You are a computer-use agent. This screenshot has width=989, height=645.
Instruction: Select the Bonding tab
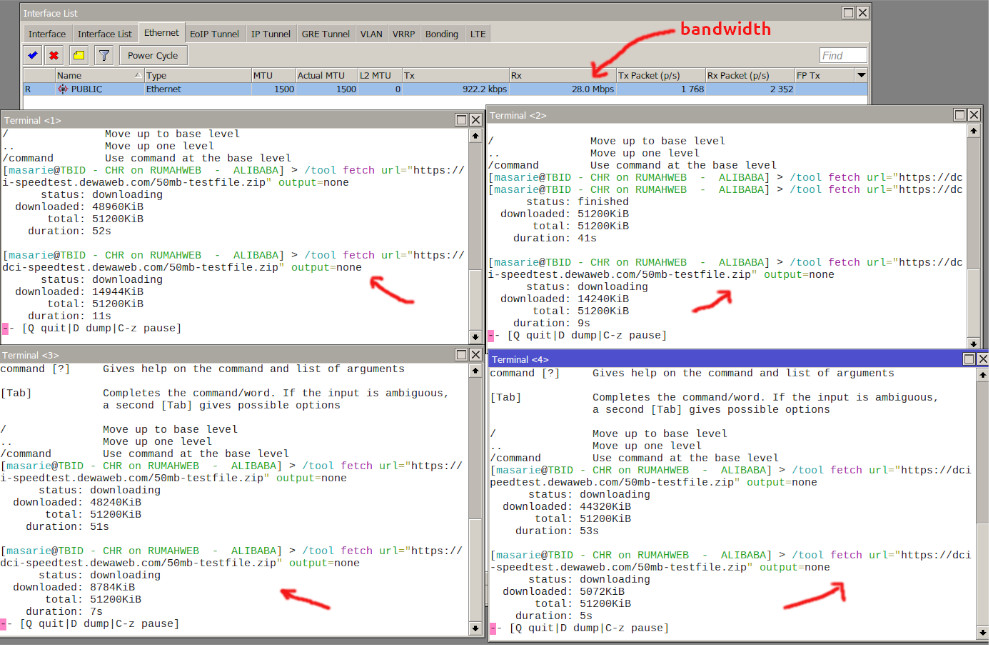[x=441, y=33]
